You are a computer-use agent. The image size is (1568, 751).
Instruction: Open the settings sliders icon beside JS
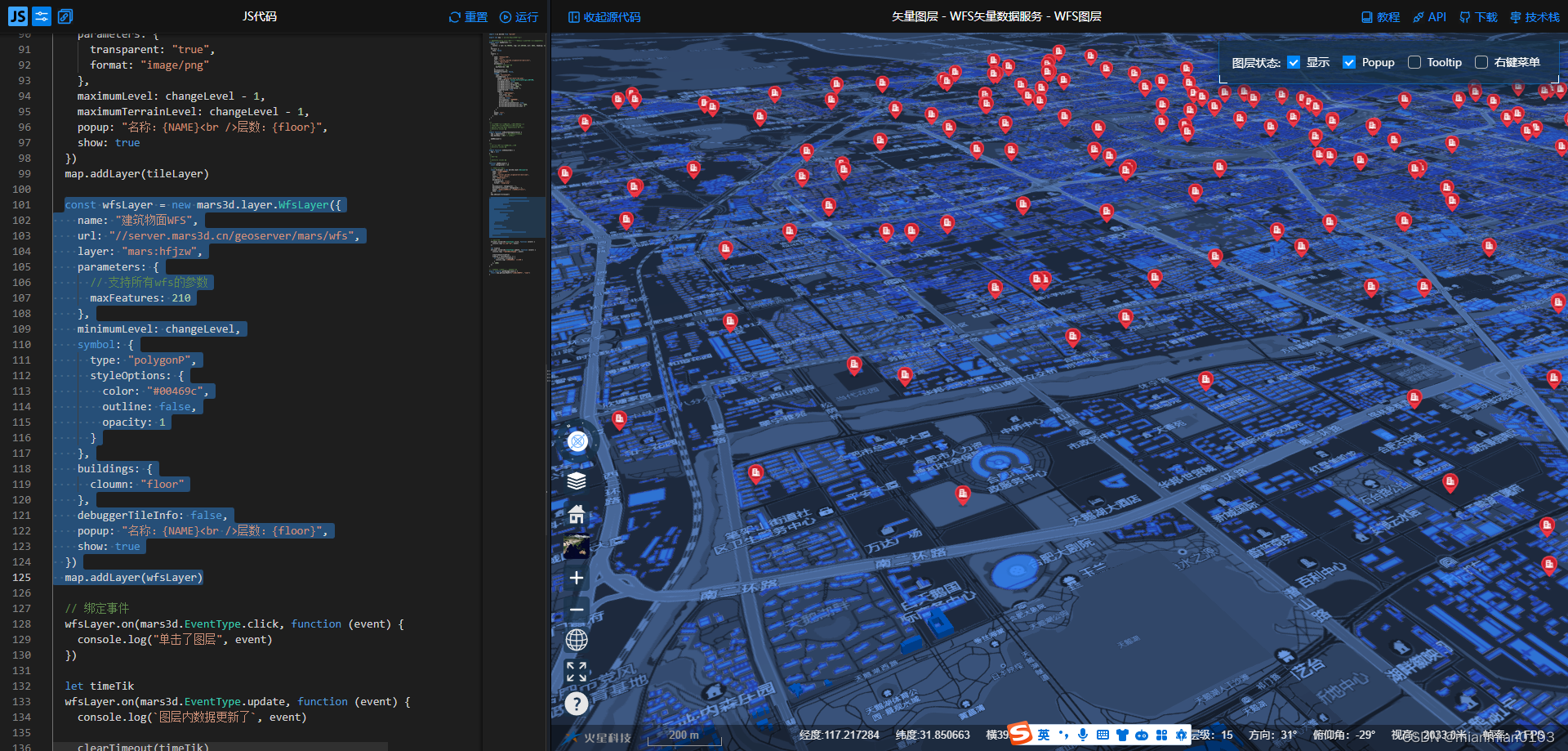[42, 16]
